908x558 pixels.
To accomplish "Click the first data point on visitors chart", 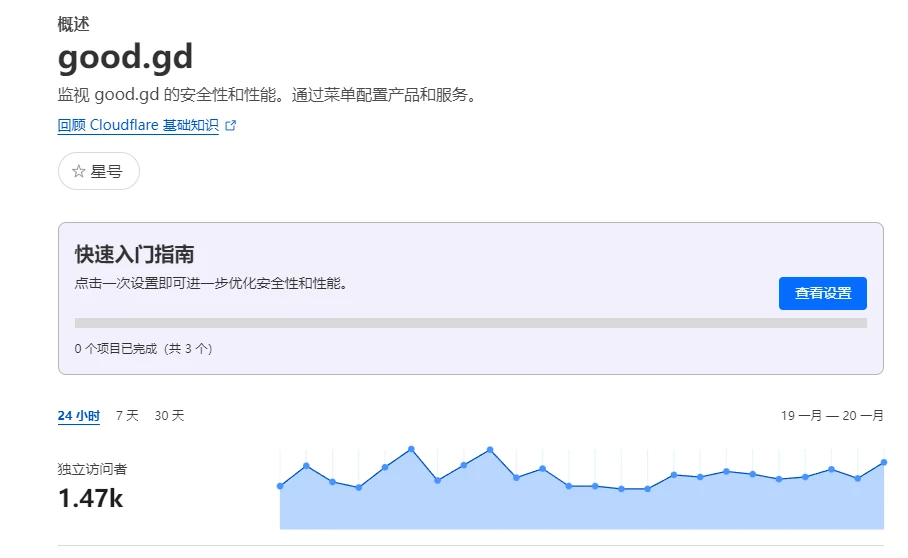I will 280,486.
